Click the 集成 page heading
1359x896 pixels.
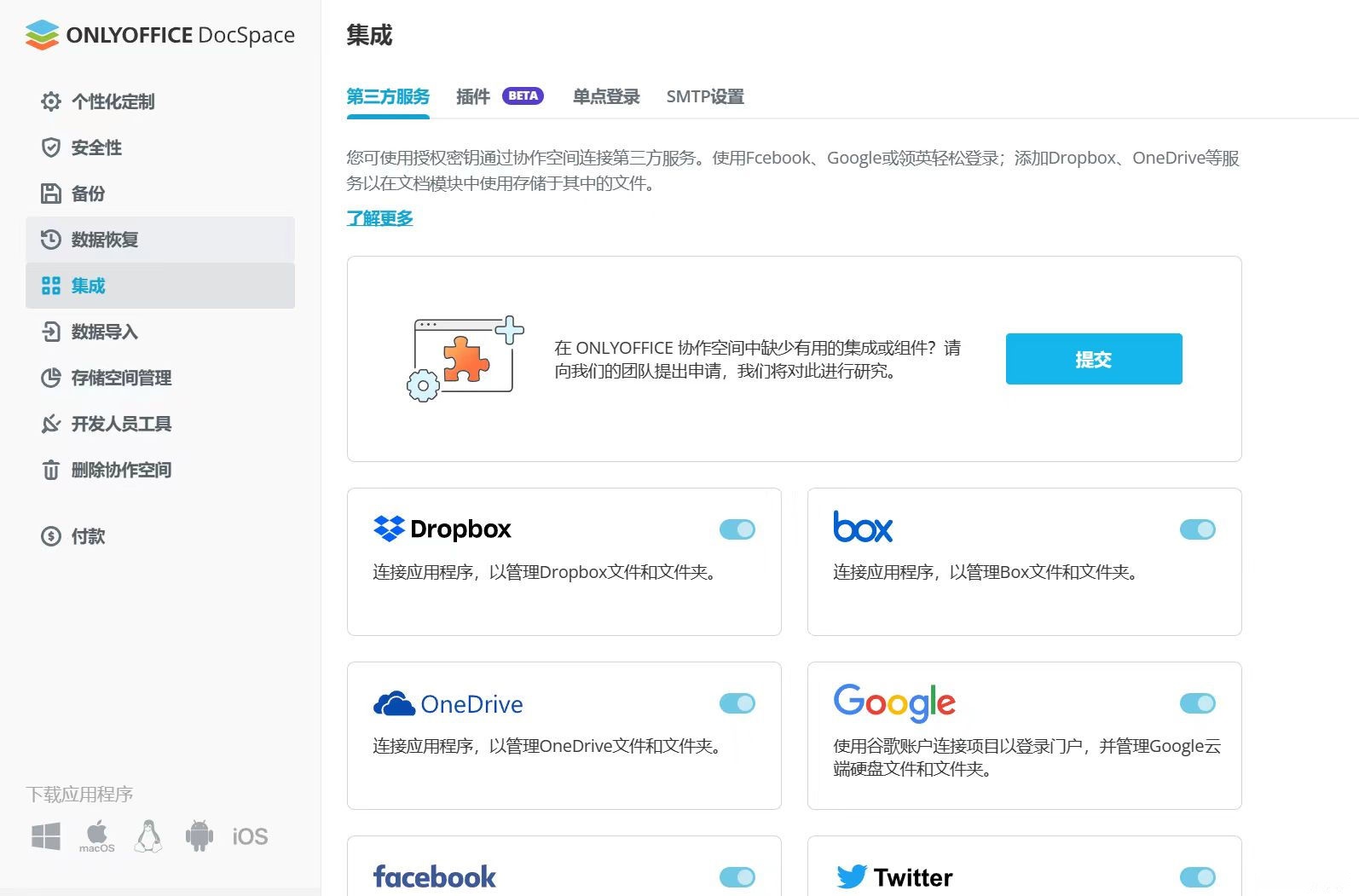point(369,35)
